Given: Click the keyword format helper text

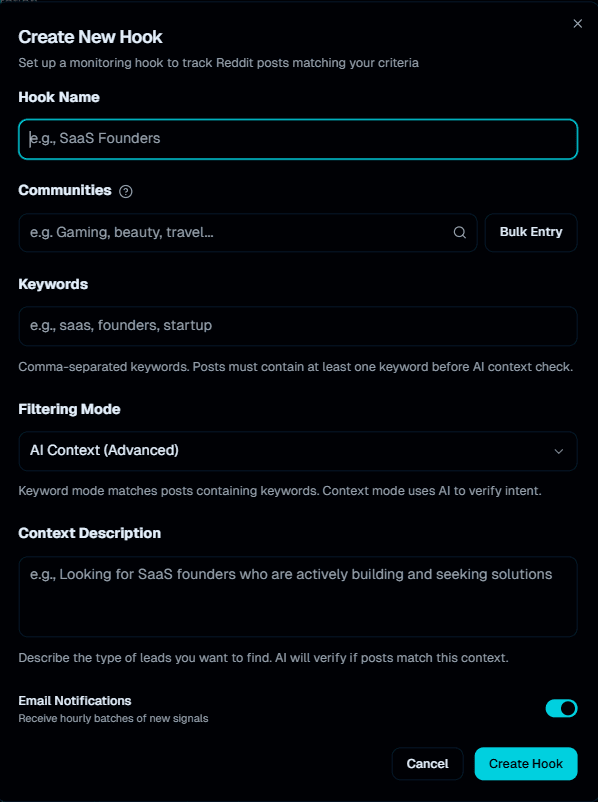Looking at the screenshot, I should [x=297, y=367].
